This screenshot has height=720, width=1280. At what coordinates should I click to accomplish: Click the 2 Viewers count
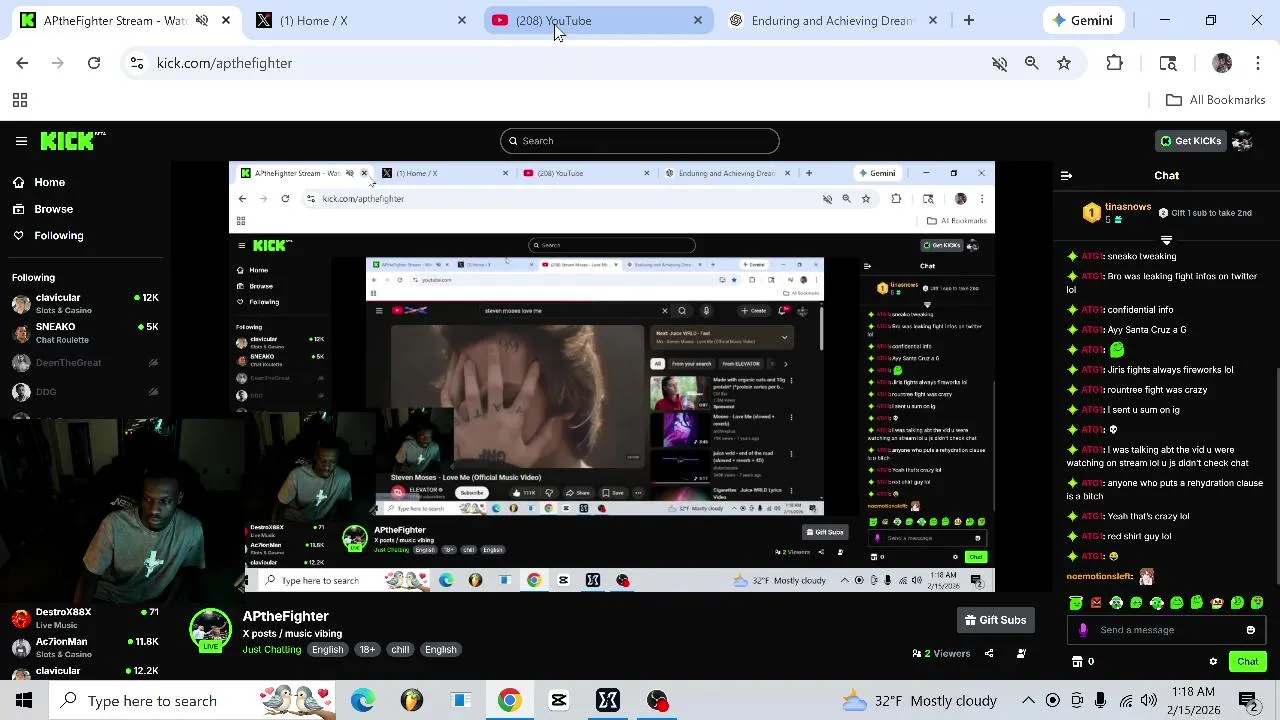[x=941, y=654]
